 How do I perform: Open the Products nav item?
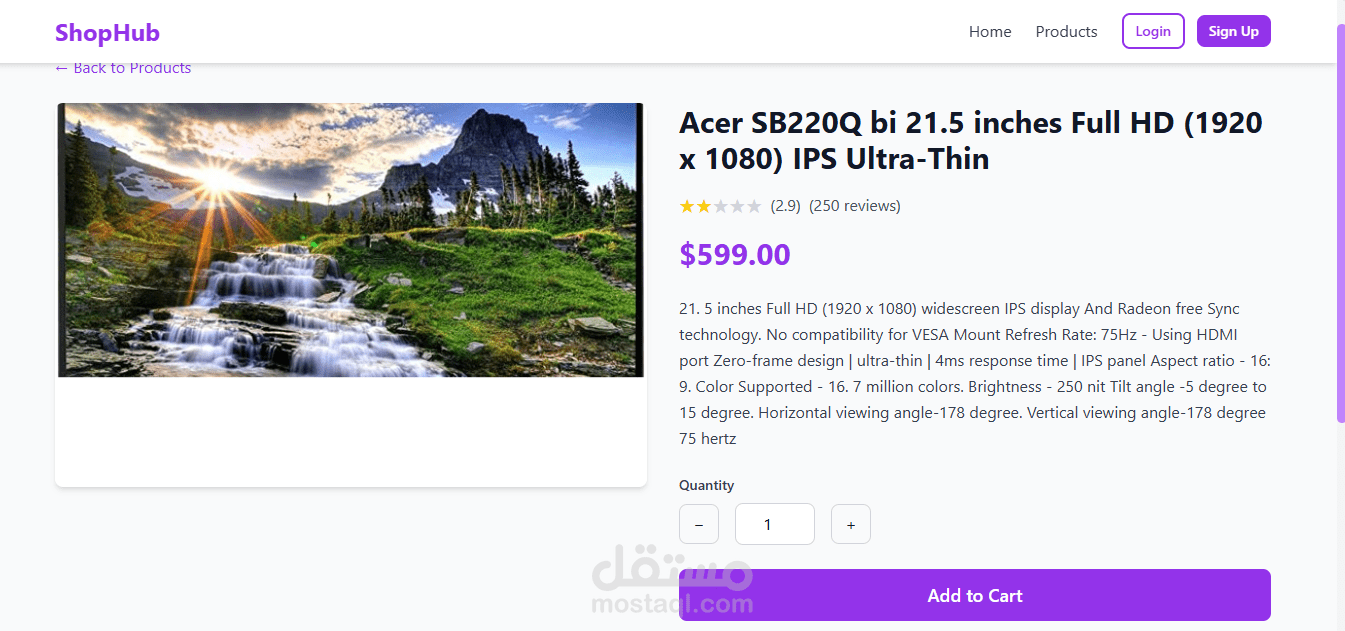1066,32
